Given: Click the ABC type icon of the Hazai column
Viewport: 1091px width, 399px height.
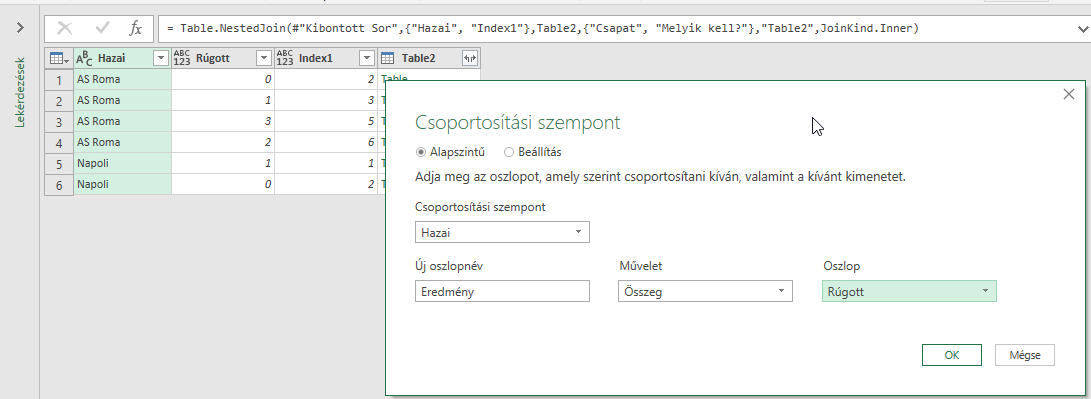Looking at the screenshot, I should point(84,58).
